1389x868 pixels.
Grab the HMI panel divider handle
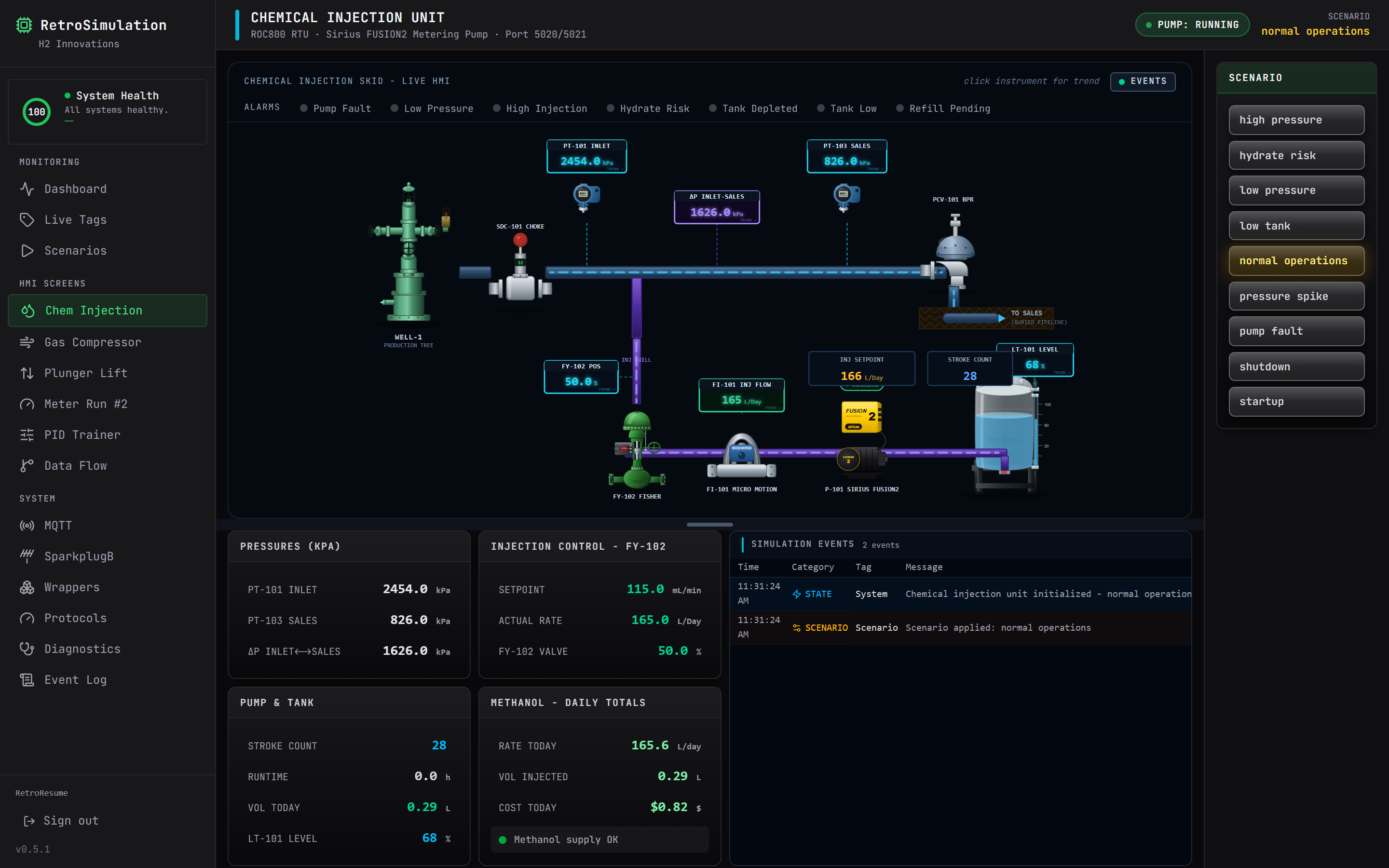point(709,525)
